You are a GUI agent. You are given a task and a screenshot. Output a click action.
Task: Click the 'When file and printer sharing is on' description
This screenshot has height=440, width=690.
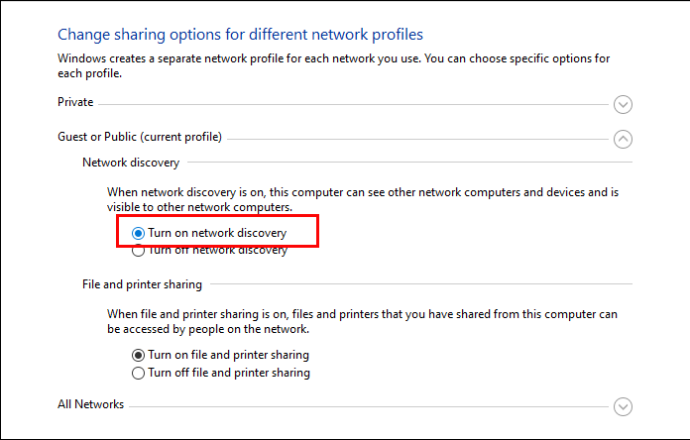(362, 321)
